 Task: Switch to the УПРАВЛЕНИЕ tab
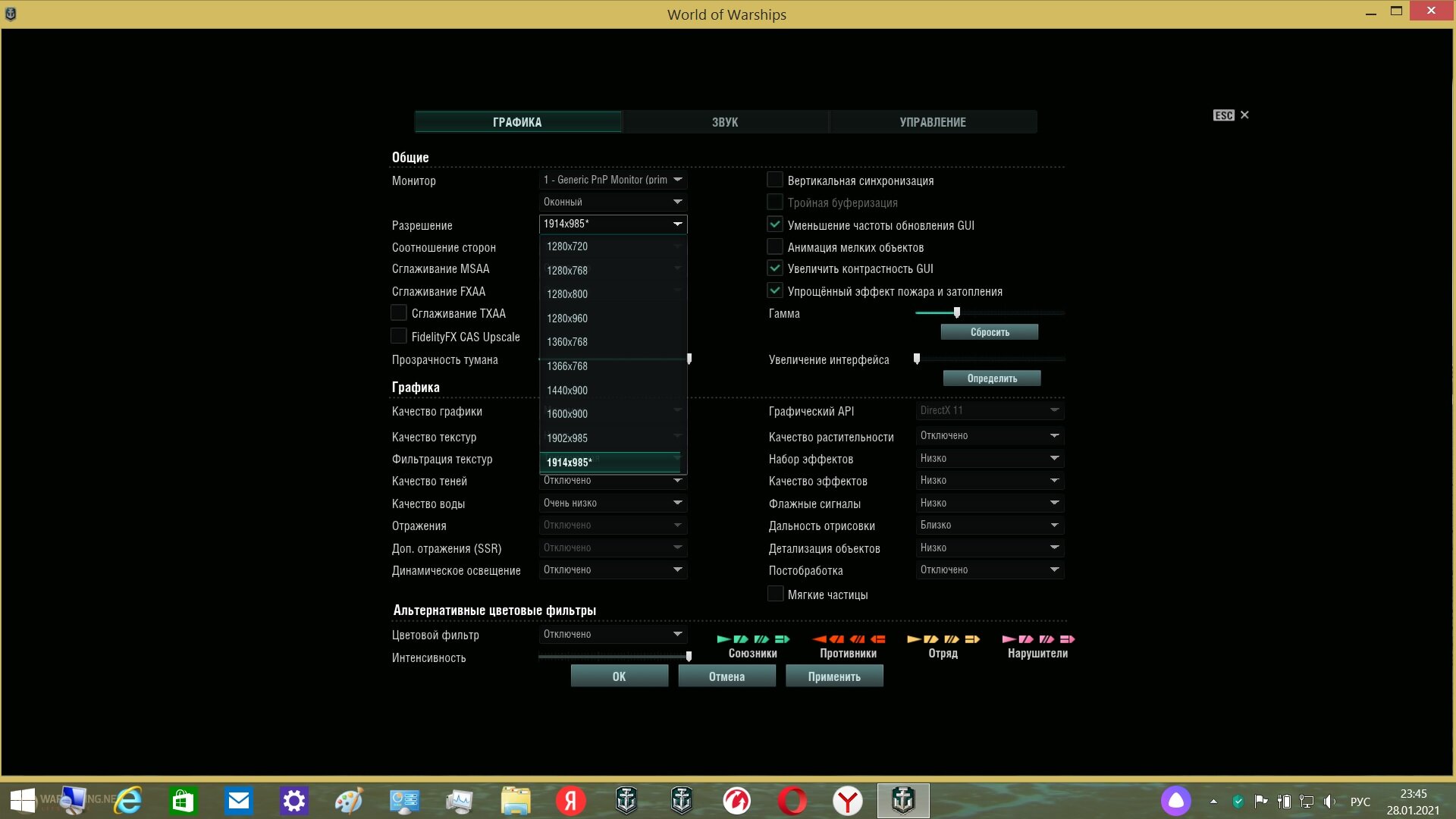(933, 122)
